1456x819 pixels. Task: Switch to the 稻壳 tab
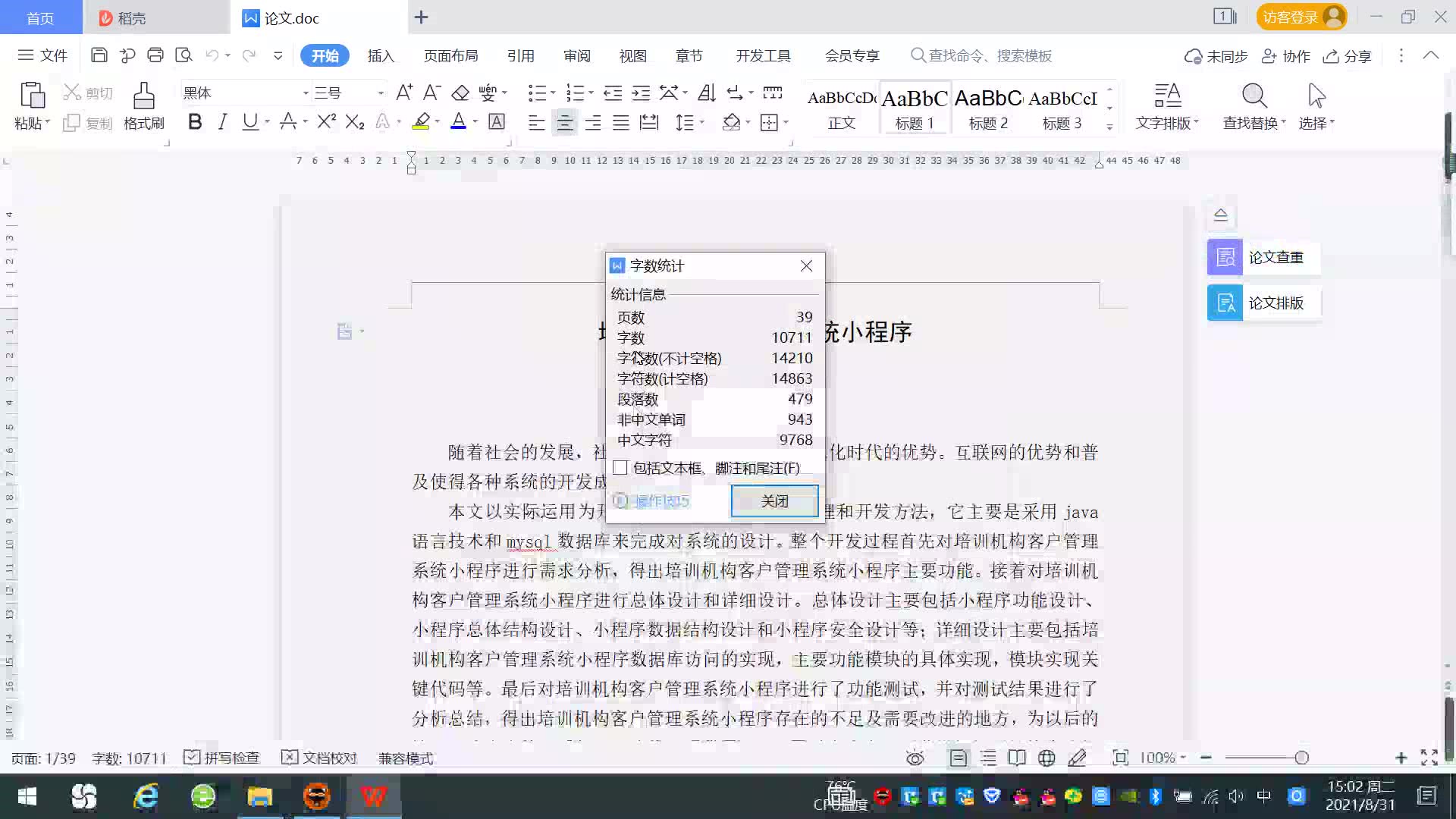pos(155,17)
